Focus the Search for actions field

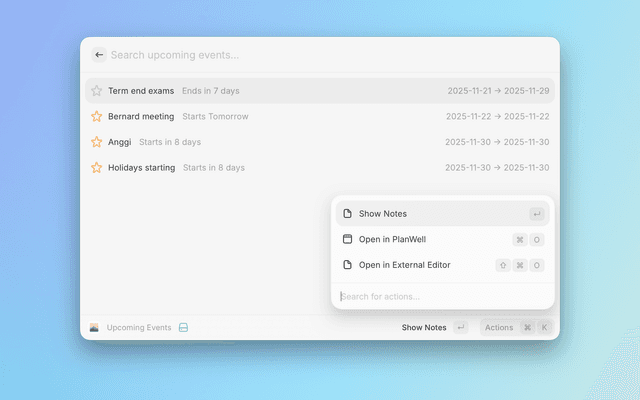(440, 296)
